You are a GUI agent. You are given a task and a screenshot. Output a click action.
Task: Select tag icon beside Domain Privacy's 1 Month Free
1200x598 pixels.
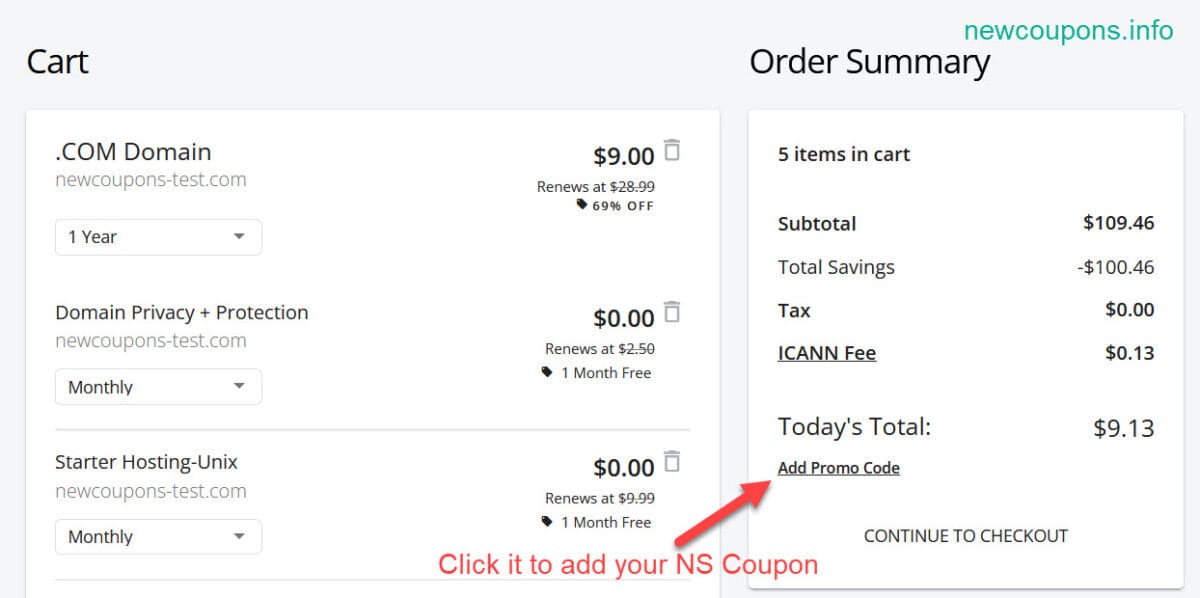click(x=545, y=372)
